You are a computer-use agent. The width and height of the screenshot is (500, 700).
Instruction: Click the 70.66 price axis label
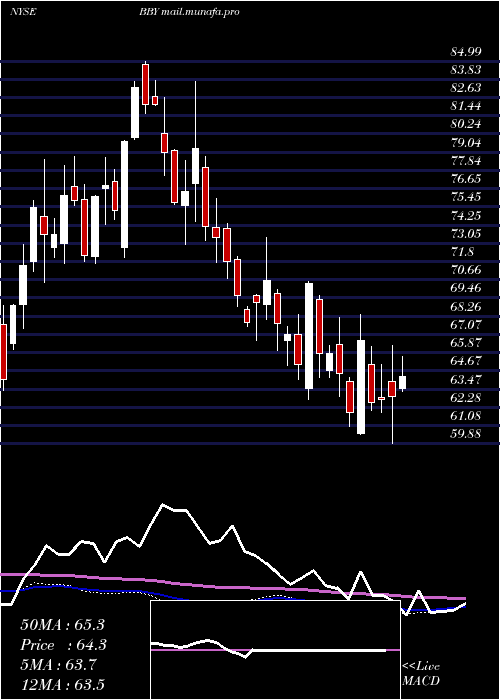point(466,270)
